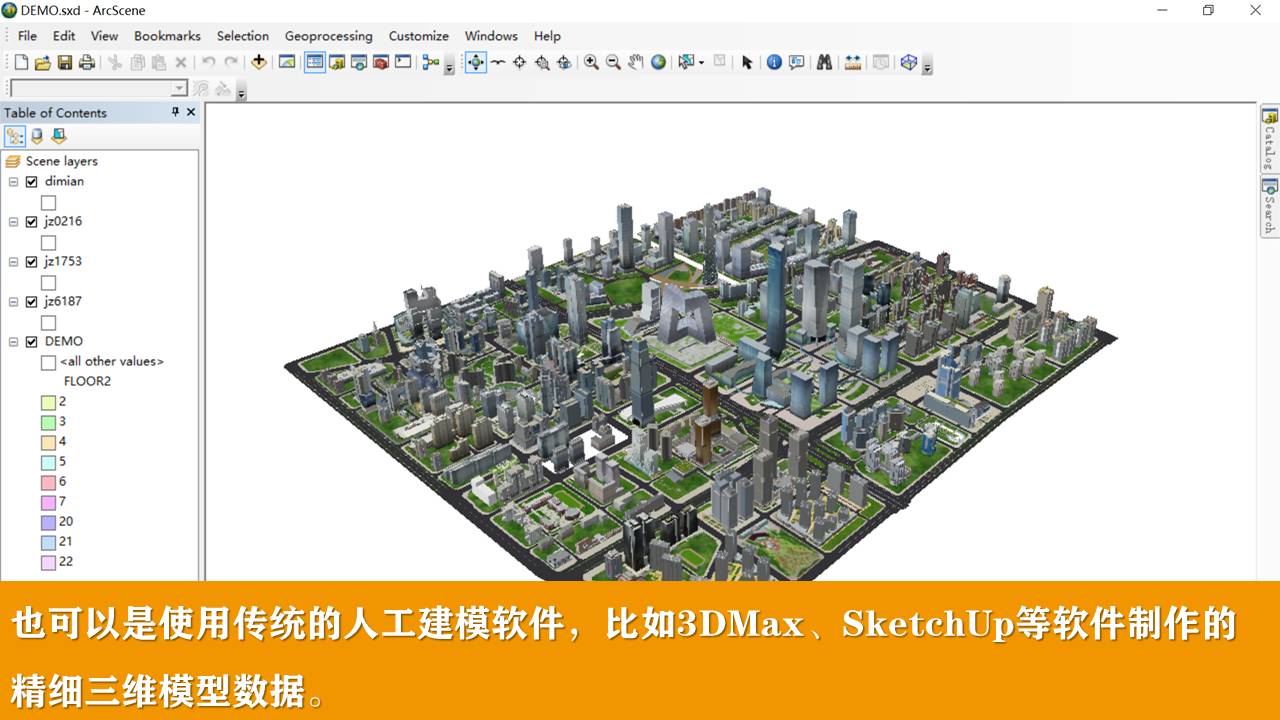The height and width of the screenshot is (720, 1280).
Task: Activate the Identify tool
Action: (x=774, y=62)
